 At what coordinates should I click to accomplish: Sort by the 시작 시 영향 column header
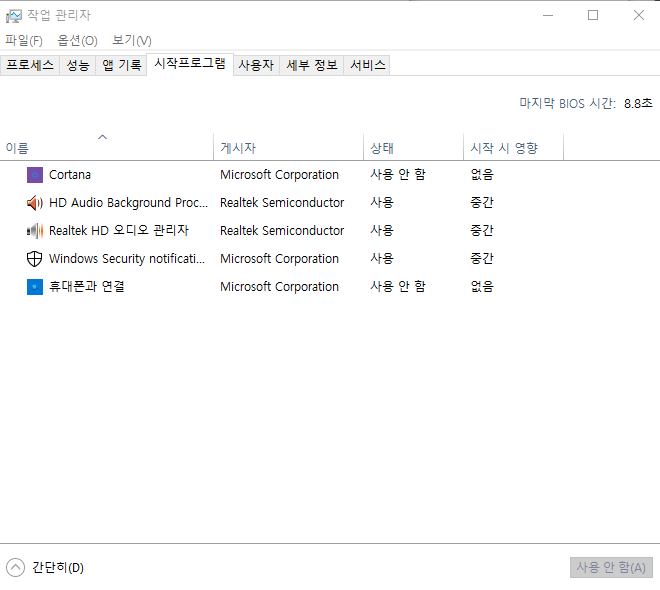coord(513,147)
